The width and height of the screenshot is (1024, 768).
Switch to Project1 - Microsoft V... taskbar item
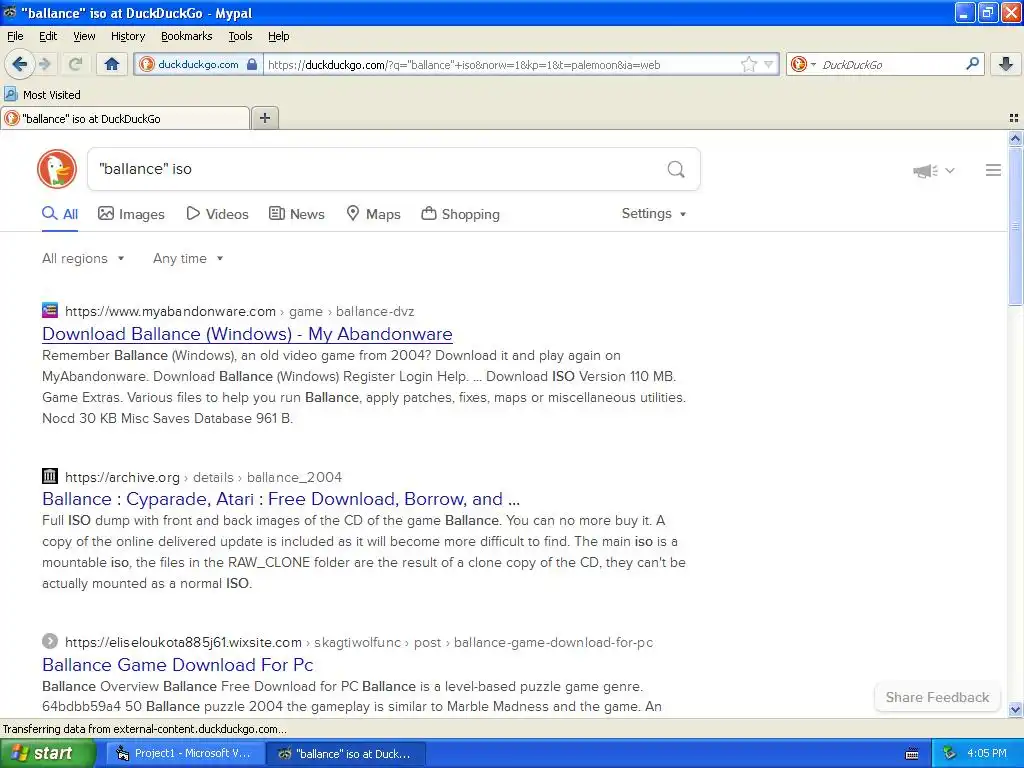coord(185,754)
